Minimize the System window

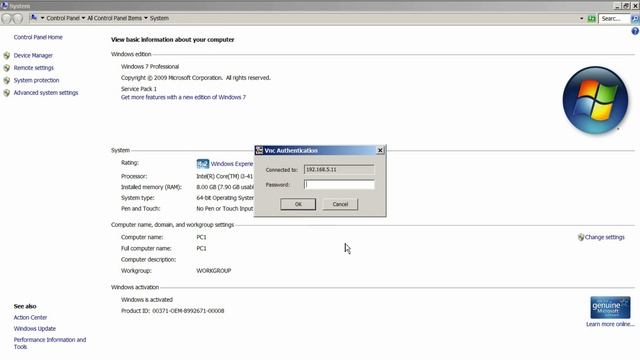coord(618,6)
